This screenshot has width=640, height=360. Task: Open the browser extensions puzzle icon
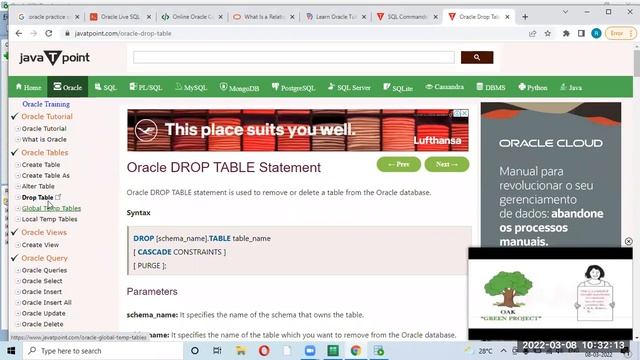pos(566,33)
